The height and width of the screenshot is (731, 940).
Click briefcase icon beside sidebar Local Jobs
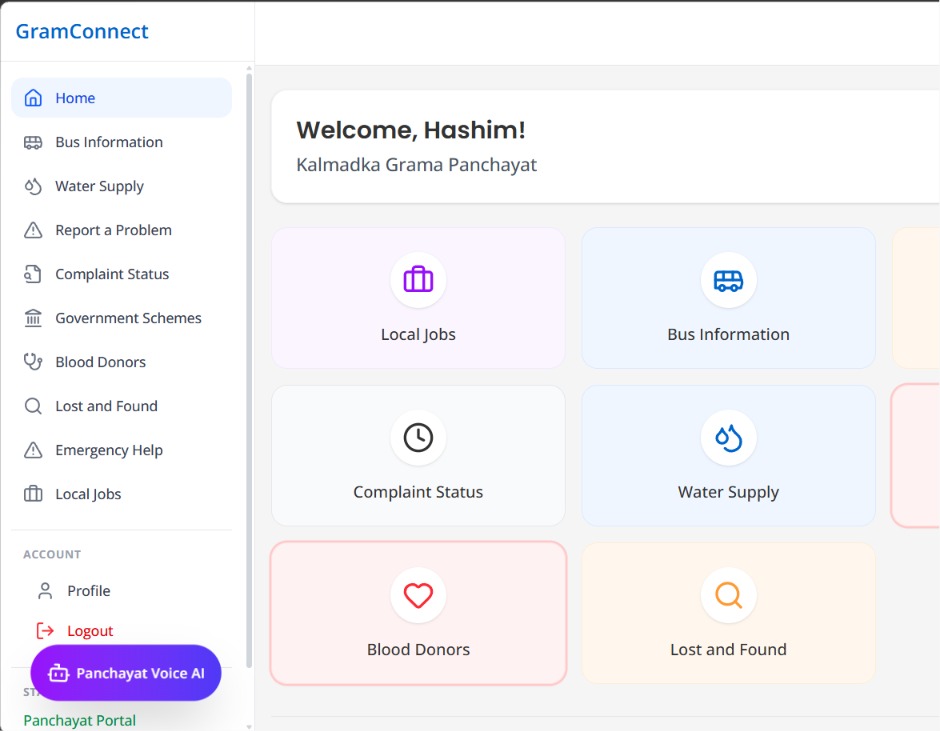tap(33, 494)
